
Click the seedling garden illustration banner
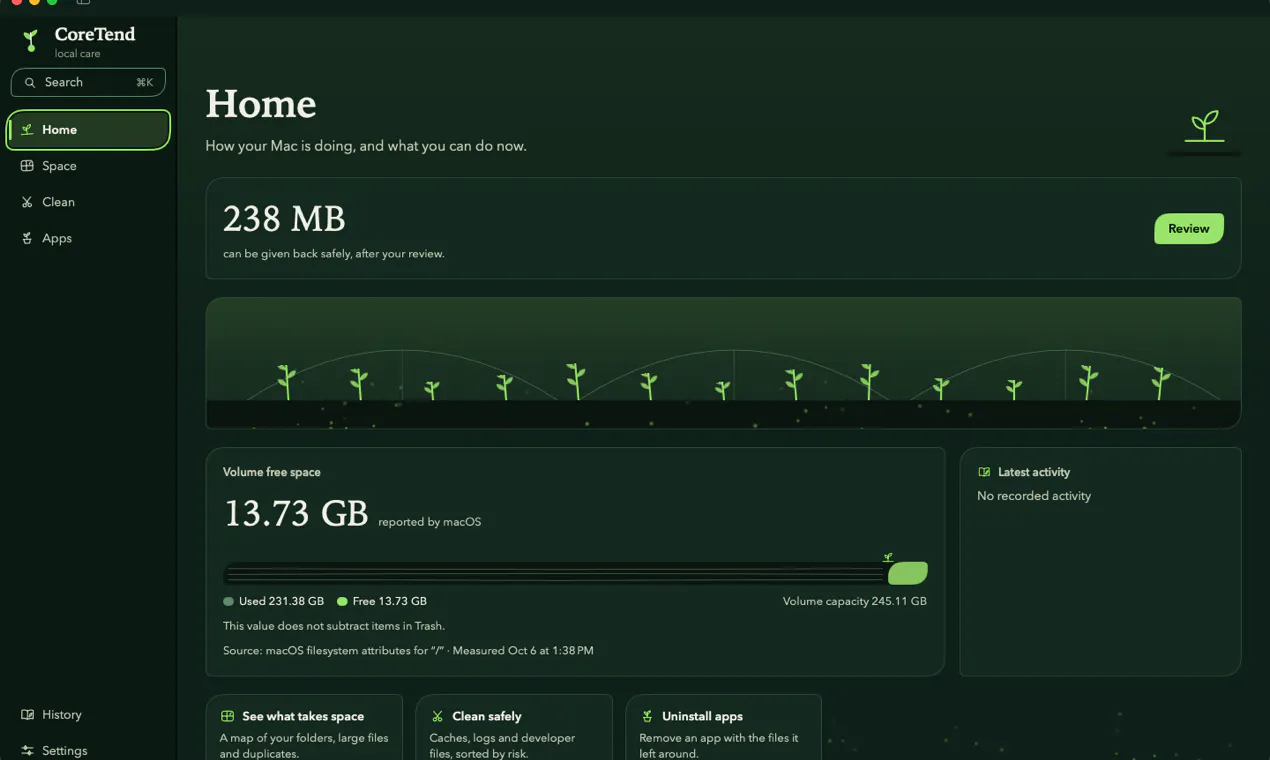click(x=723, y=363)
